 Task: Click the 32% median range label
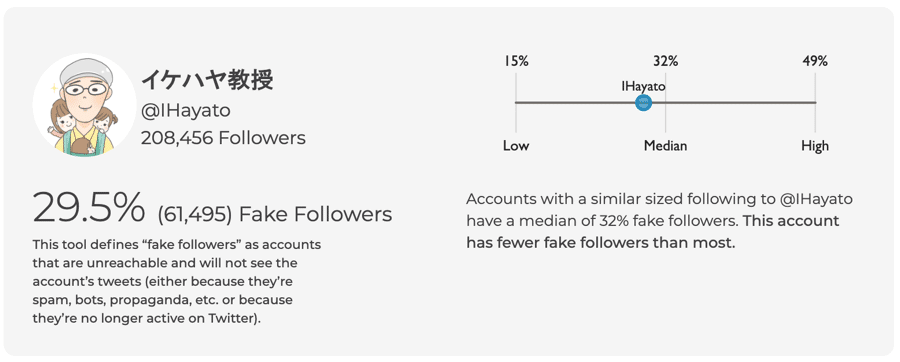click(x=665, y=61)
